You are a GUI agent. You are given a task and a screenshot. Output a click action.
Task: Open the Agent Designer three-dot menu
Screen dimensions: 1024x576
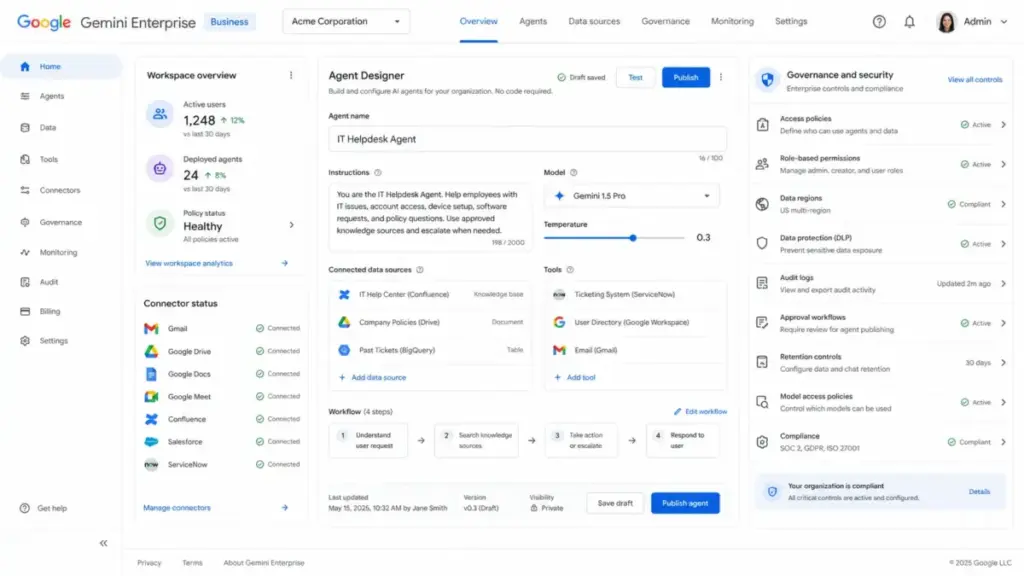tap(721, 77)
